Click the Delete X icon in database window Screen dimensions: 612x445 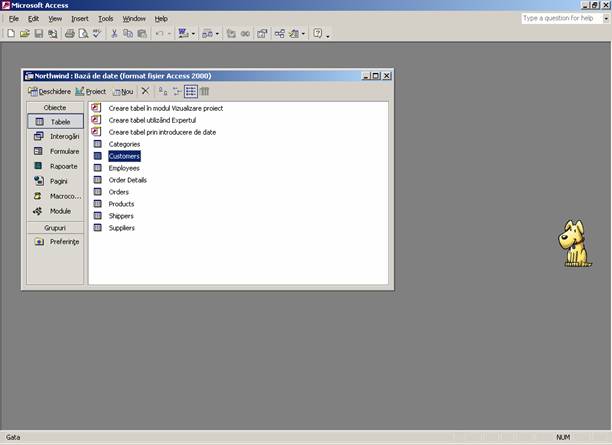[x=145, y=91]
